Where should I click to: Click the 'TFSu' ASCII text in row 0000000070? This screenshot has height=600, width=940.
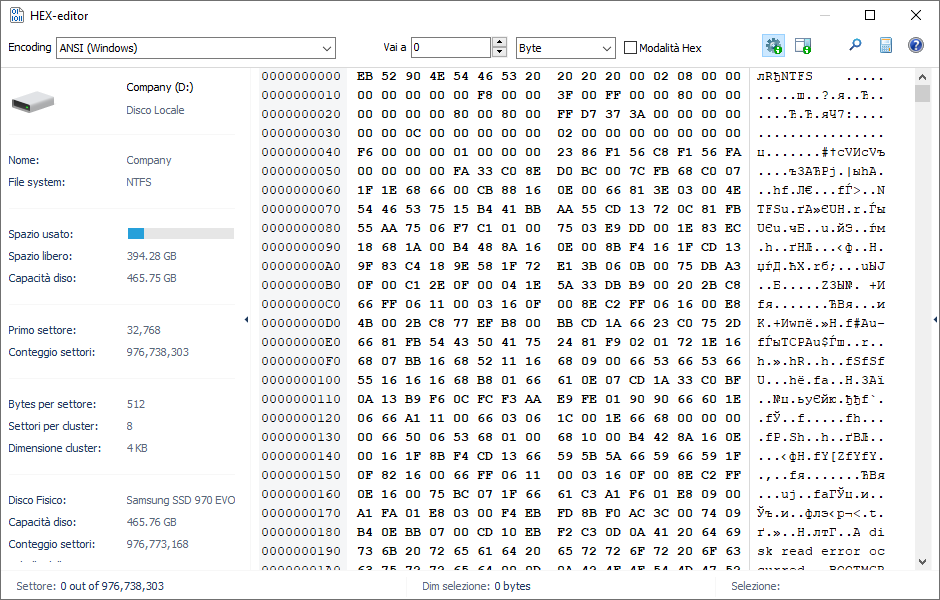click(x=772, y=209)
